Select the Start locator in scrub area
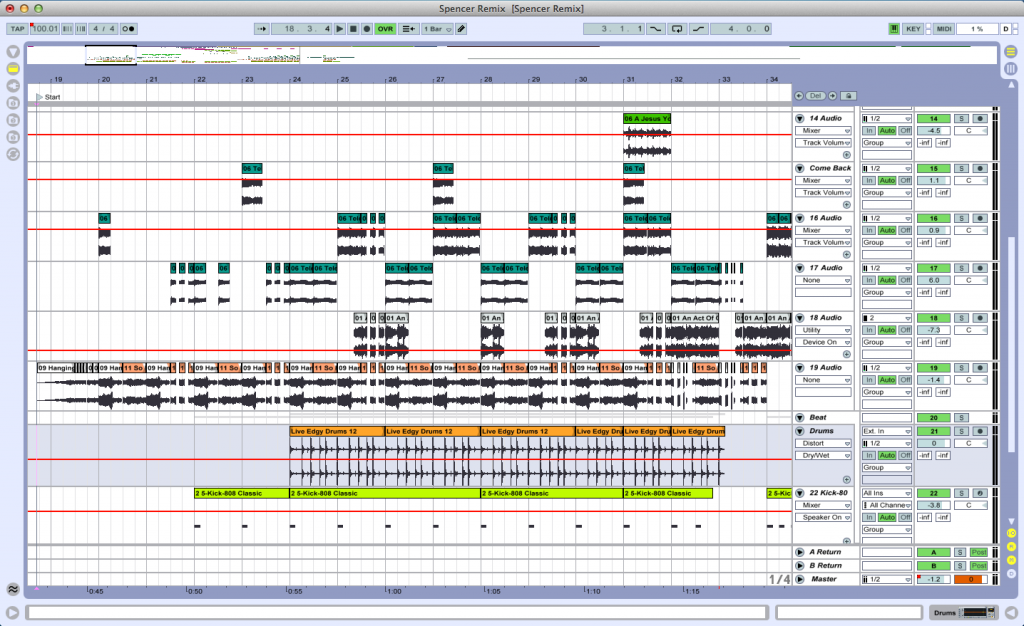Screen dimensions: 1024x626 48,97
